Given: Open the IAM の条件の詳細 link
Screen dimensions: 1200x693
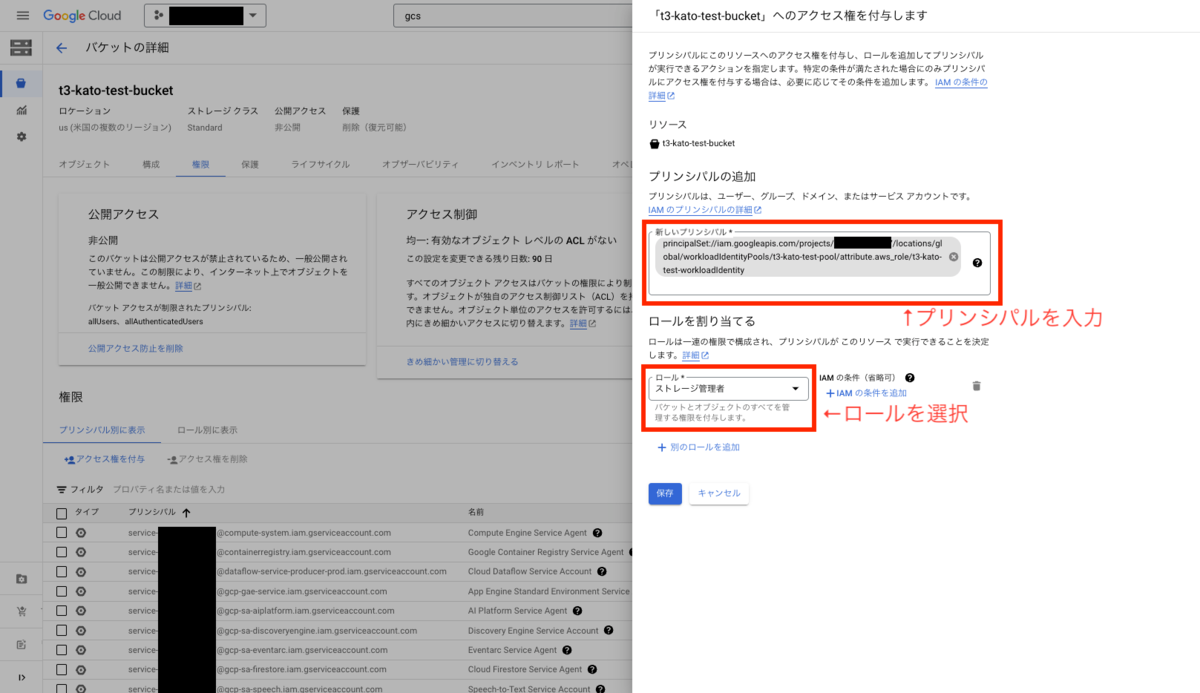Looking at the screenshot, I should [x=817, y=89].
